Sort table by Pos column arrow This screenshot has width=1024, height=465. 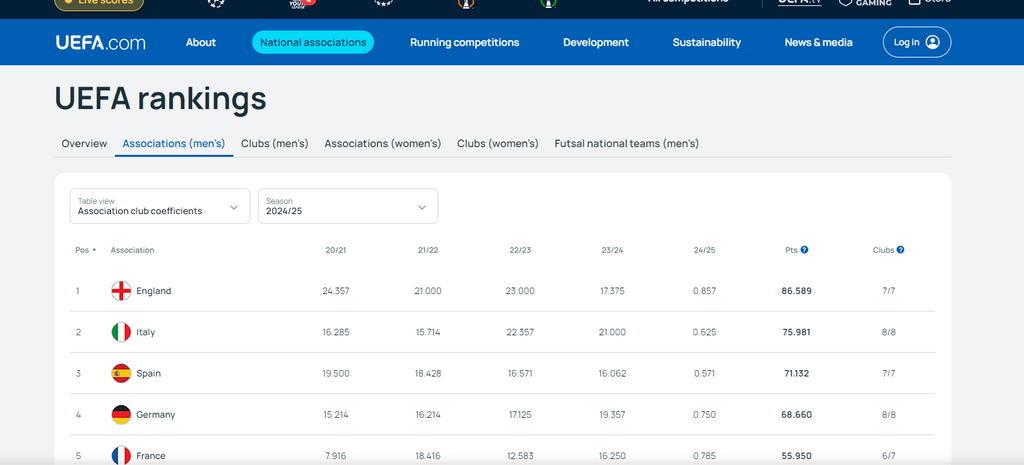click(94, 250)
